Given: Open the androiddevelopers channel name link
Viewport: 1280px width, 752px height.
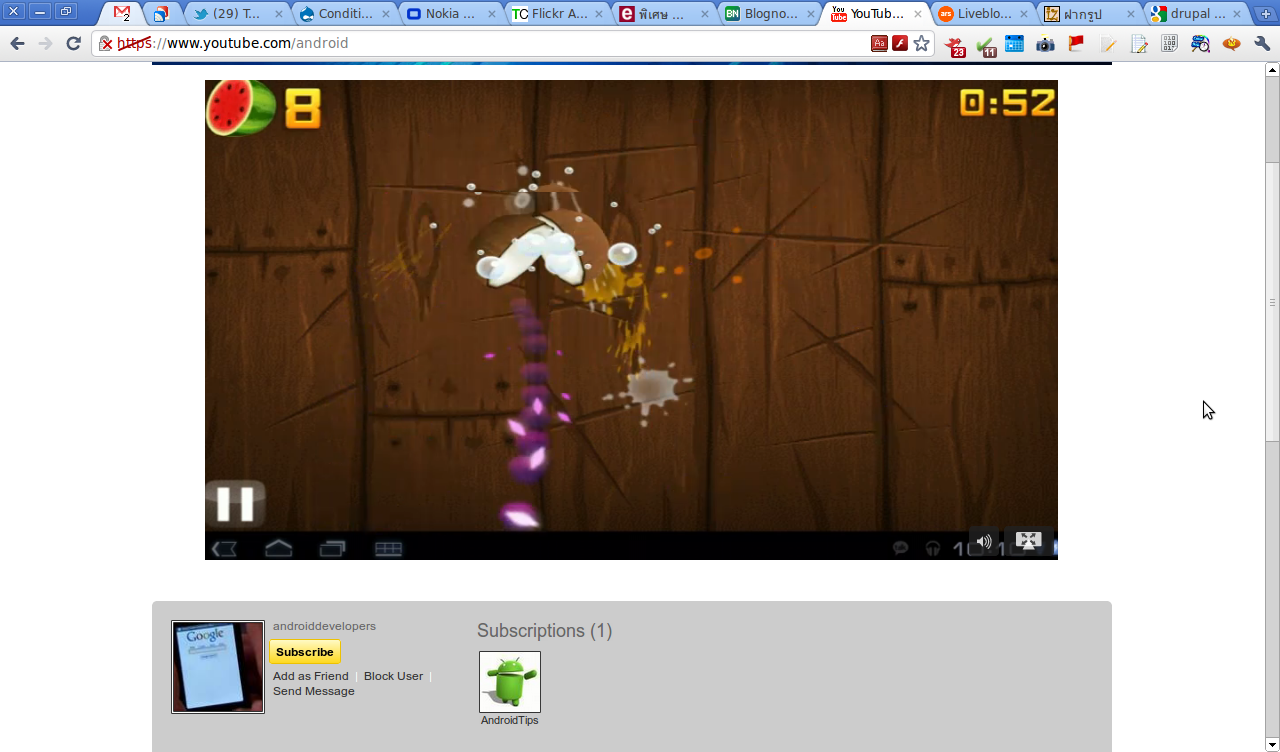Looking at the screenshot, I should pyautogui.click(x=324, y=626).
